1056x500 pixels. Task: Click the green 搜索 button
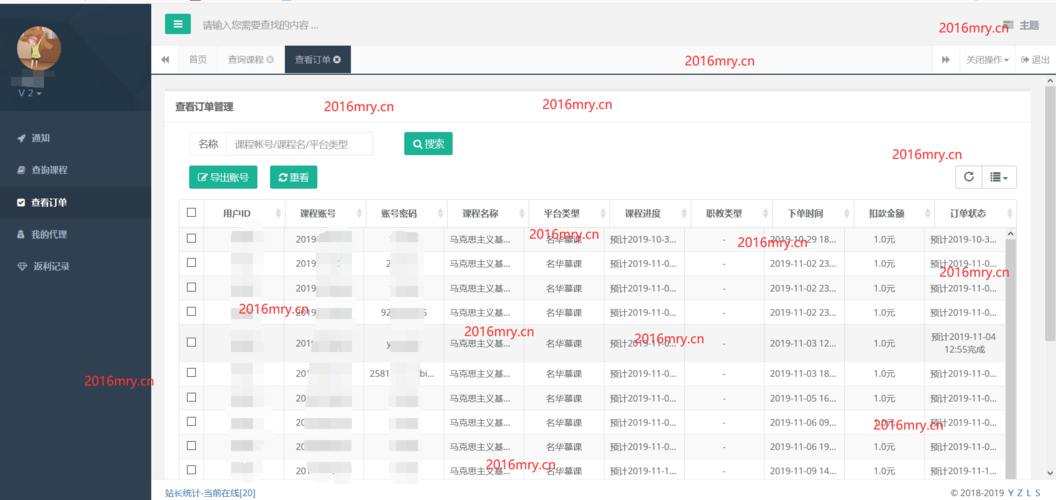(x=428, y=144)
